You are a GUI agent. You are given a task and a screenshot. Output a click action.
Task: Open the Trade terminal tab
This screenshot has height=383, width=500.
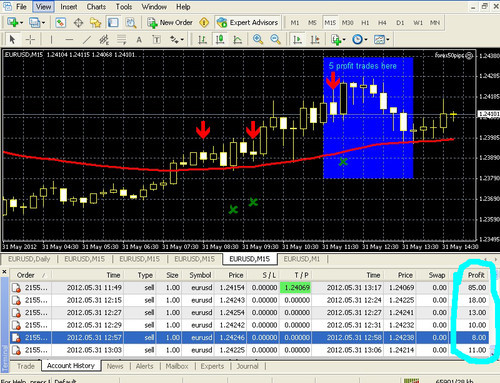coord(26,366)
